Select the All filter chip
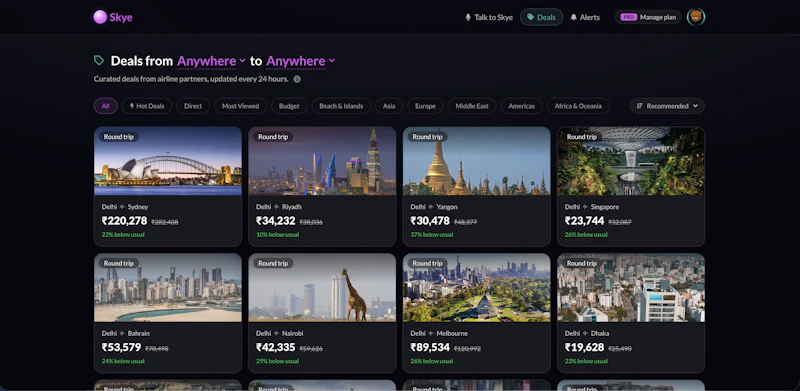The width and height of the screenshot is (800, 391). (106, 106)
